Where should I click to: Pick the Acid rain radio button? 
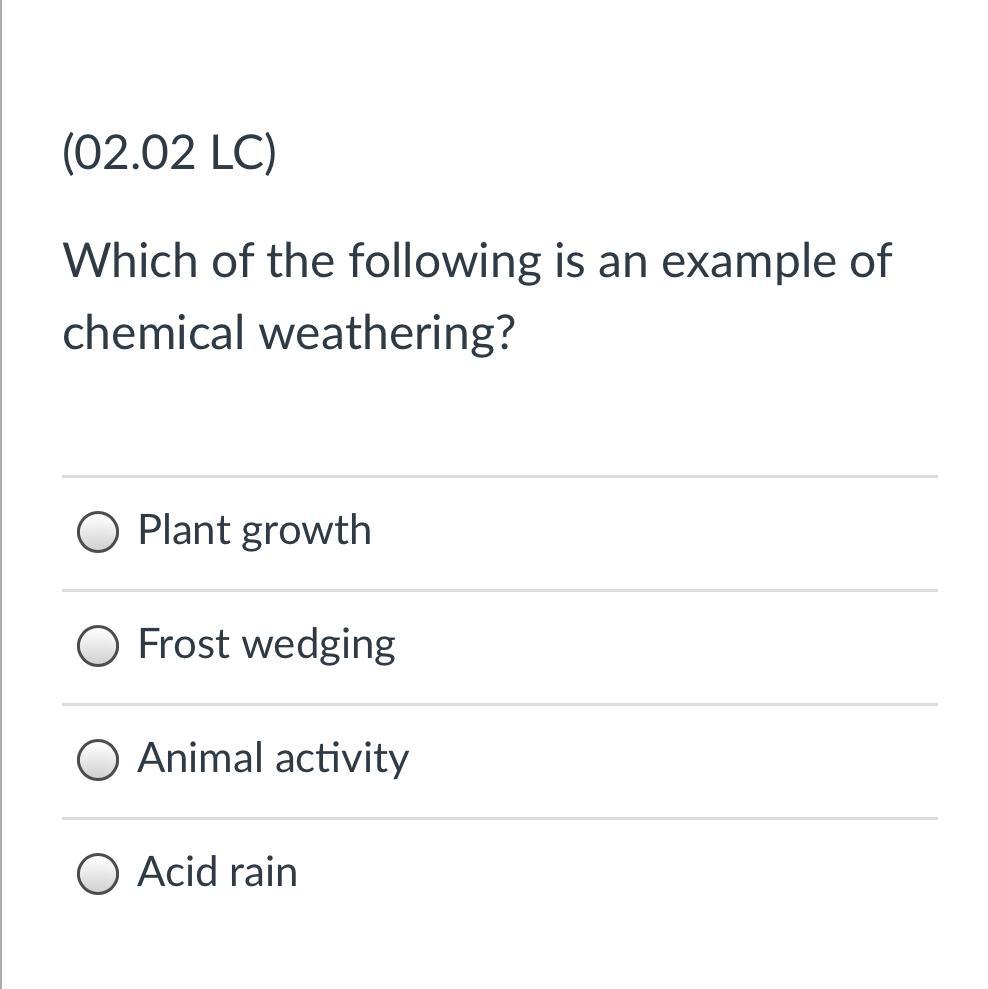(x=98, y=874)
